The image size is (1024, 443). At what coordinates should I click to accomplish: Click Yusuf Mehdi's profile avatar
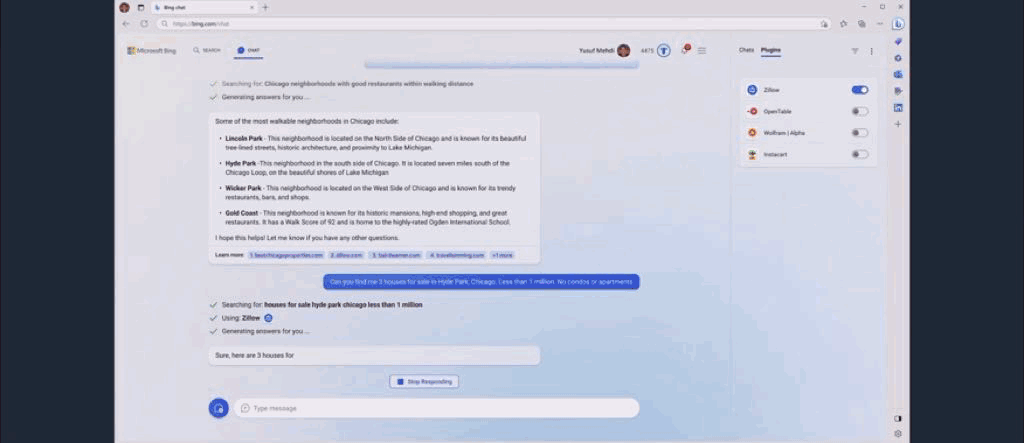[624, 50]
